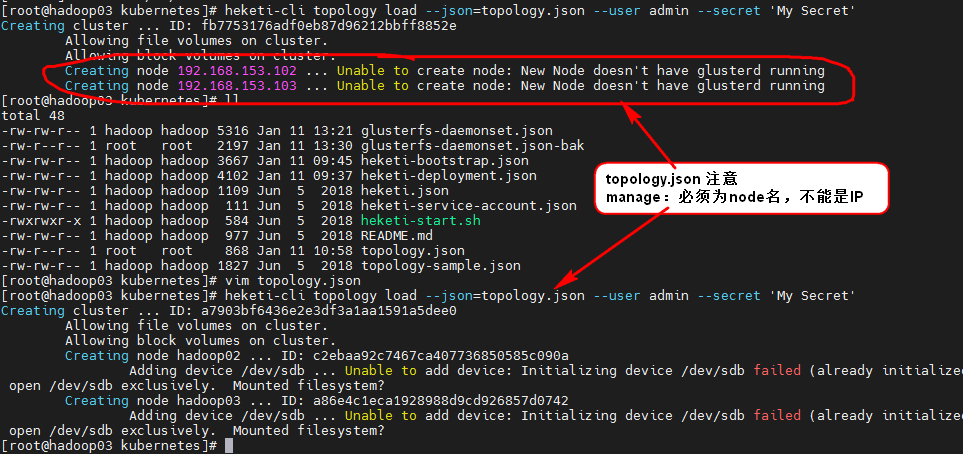
Task: Click topology.json in the ls listing
Action: tap(413, 251)
